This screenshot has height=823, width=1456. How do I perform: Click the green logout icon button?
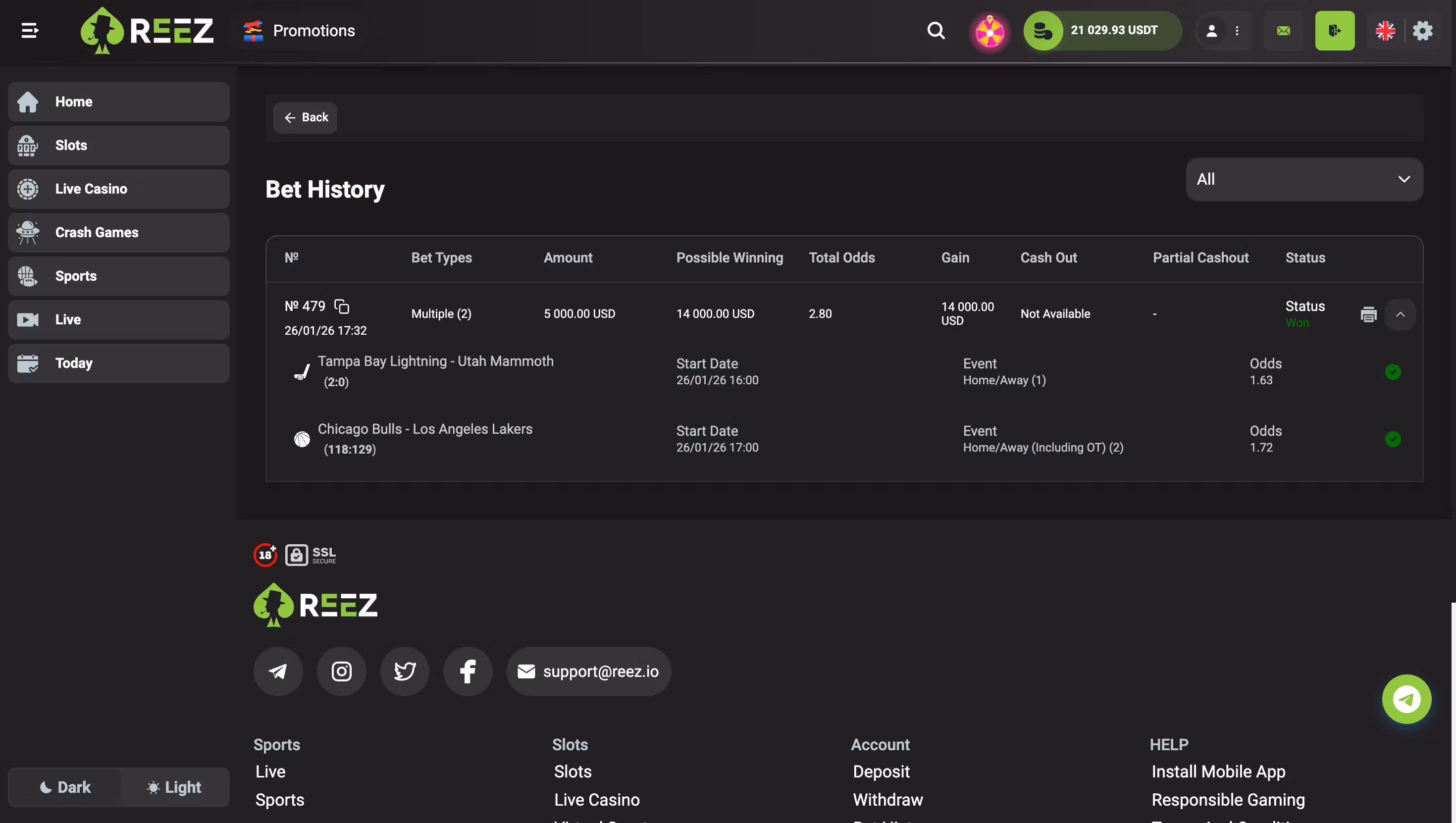pos(1335,31)
